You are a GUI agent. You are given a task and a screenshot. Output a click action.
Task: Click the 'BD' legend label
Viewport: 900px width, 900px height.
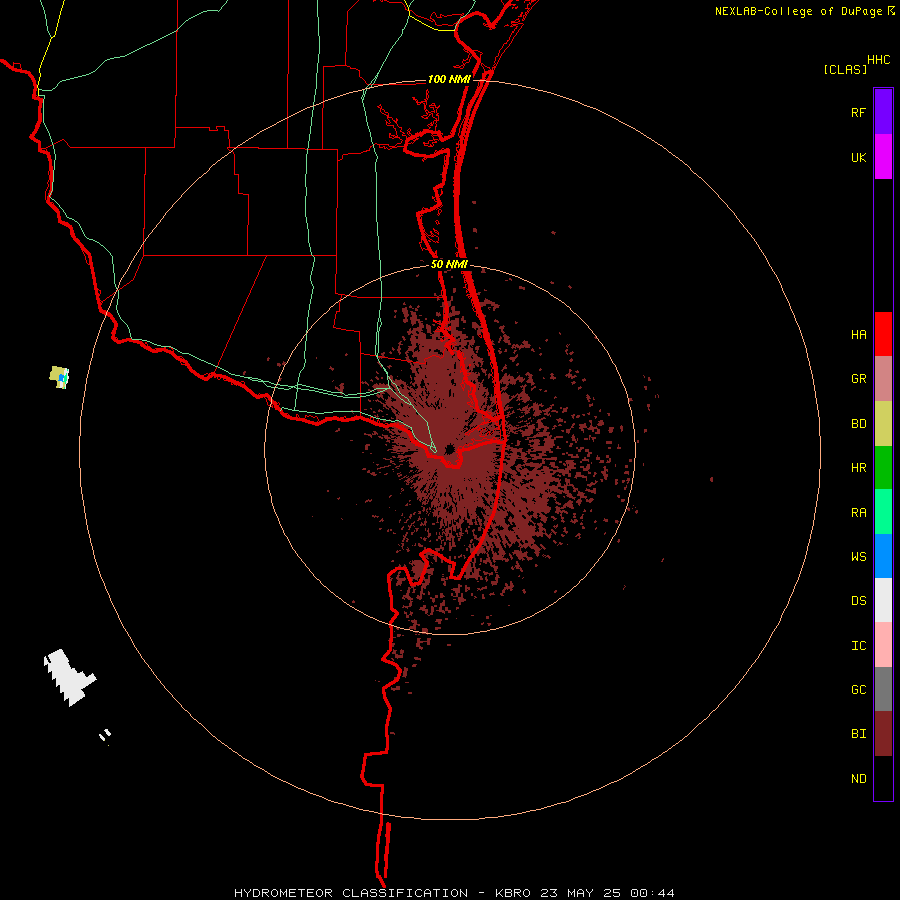[858, 424]
